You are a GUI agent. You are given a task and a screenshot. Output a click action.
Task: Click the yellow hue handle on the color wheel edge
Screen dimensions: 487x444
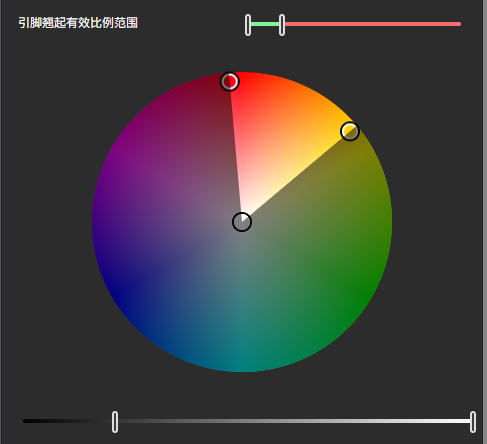pyautogui.click(x=350, y=131)
